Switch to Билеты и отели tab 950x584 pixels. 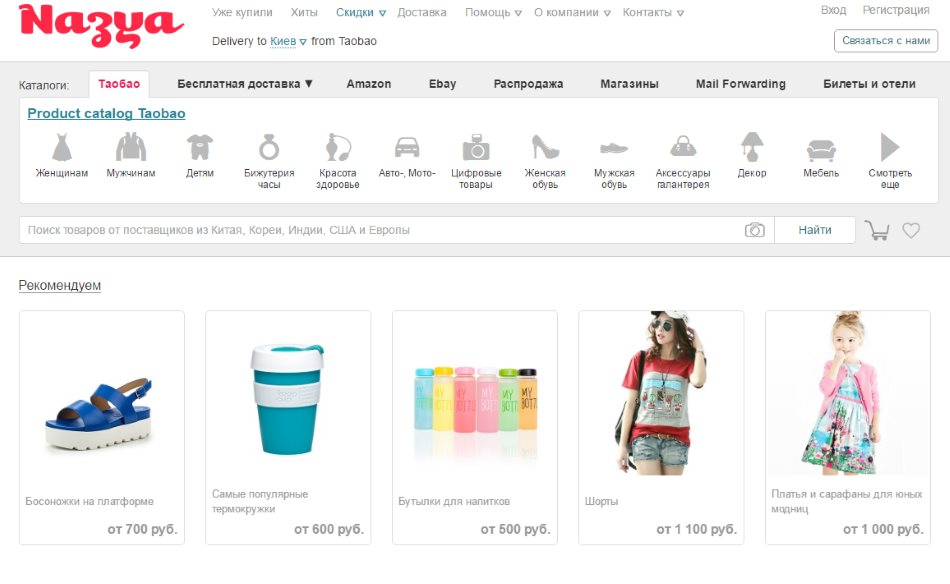click(869, 84)
